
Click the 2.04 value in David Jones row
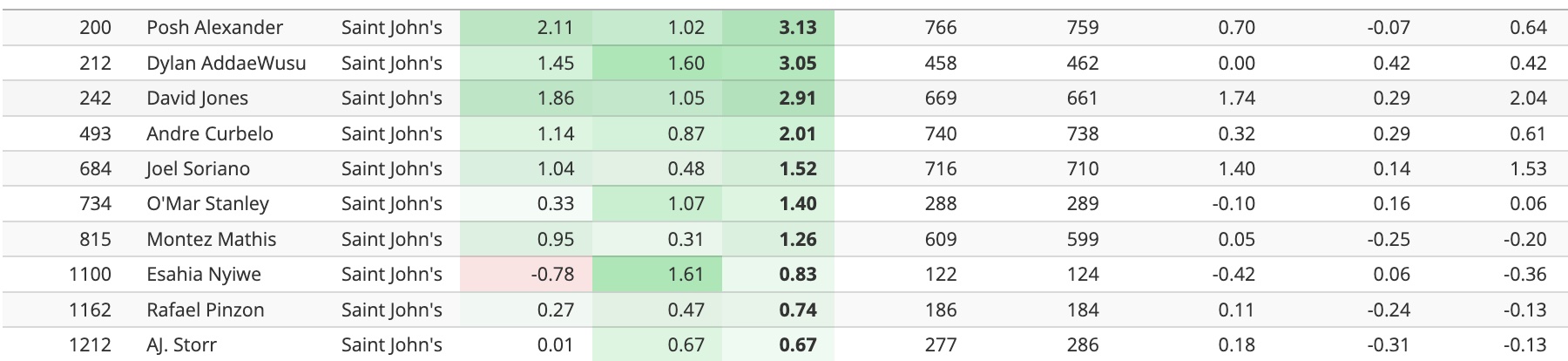click(1528, 99)
